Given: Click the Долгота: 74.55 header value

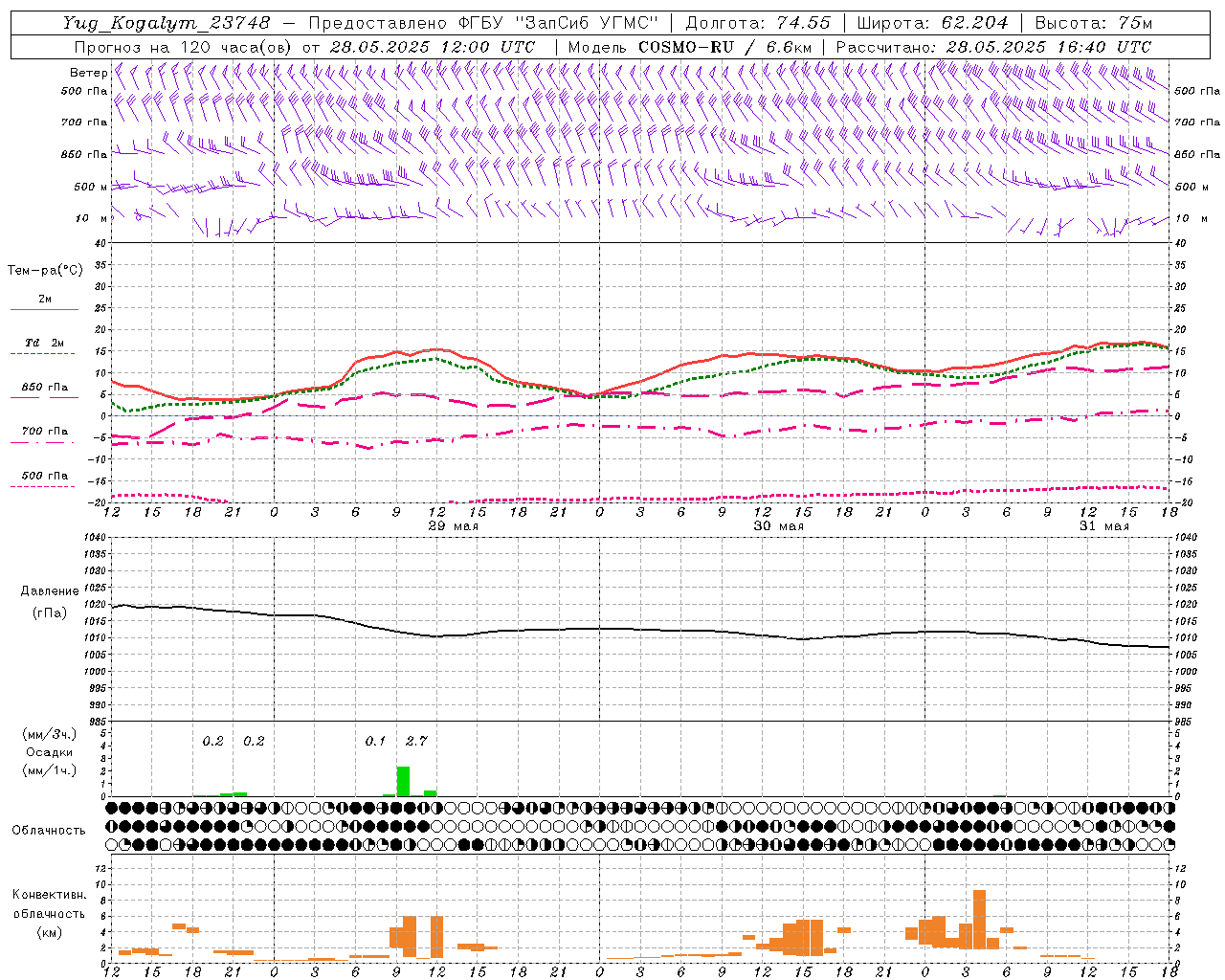Looking at the screenshot, I should (759, 23).
